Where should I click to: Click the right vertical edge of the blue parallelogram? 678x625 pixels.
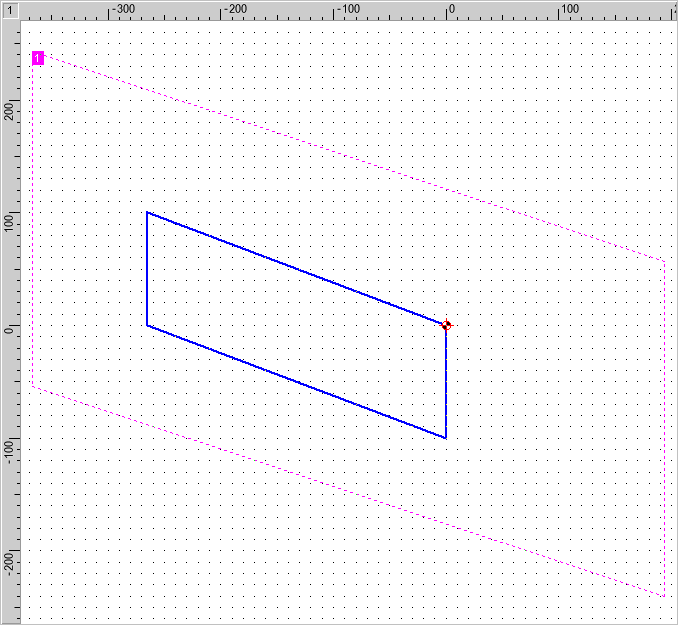tap(446, 382)
